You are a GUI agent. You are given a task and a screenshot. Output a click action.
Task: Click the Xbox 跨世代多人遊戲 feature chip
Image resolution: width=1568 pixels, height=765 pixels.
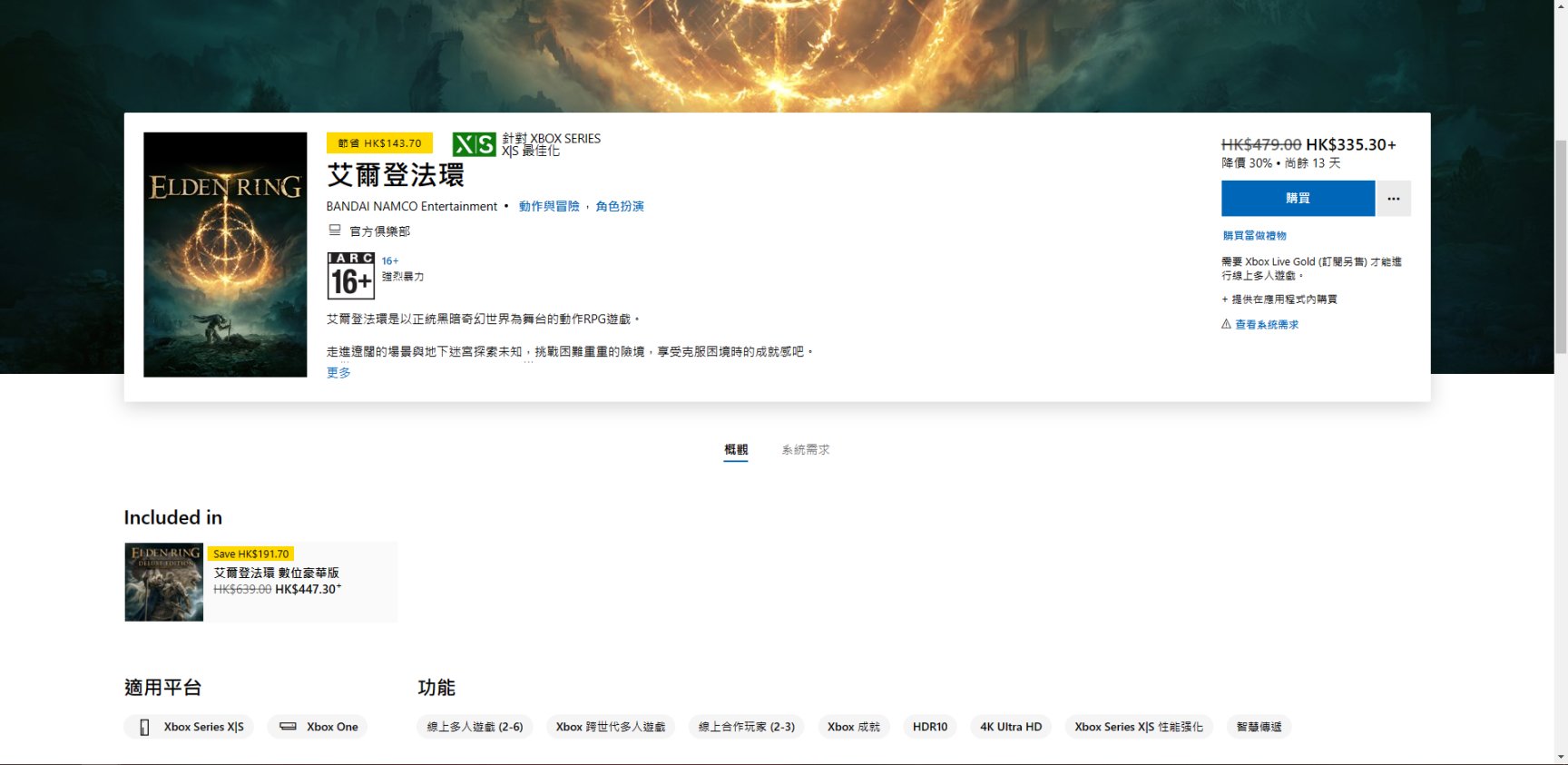point(611,727)
